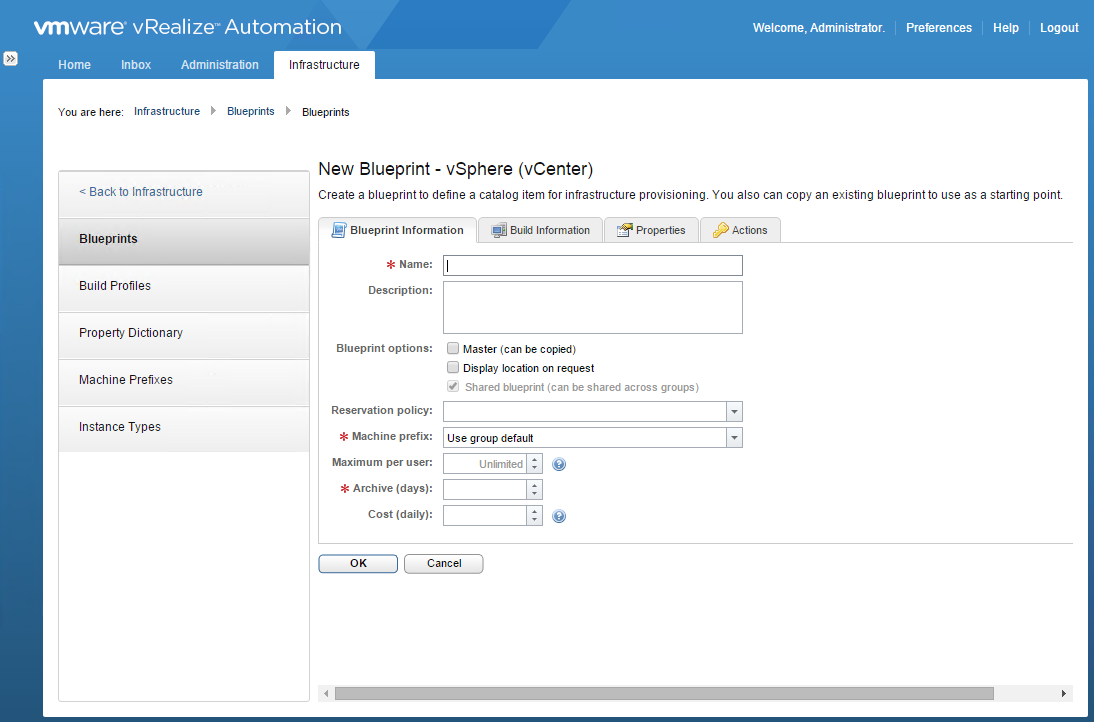Click the horizontal scrollbar thumb
Viewport: 1094px width, 722px height.
point(664,693)
